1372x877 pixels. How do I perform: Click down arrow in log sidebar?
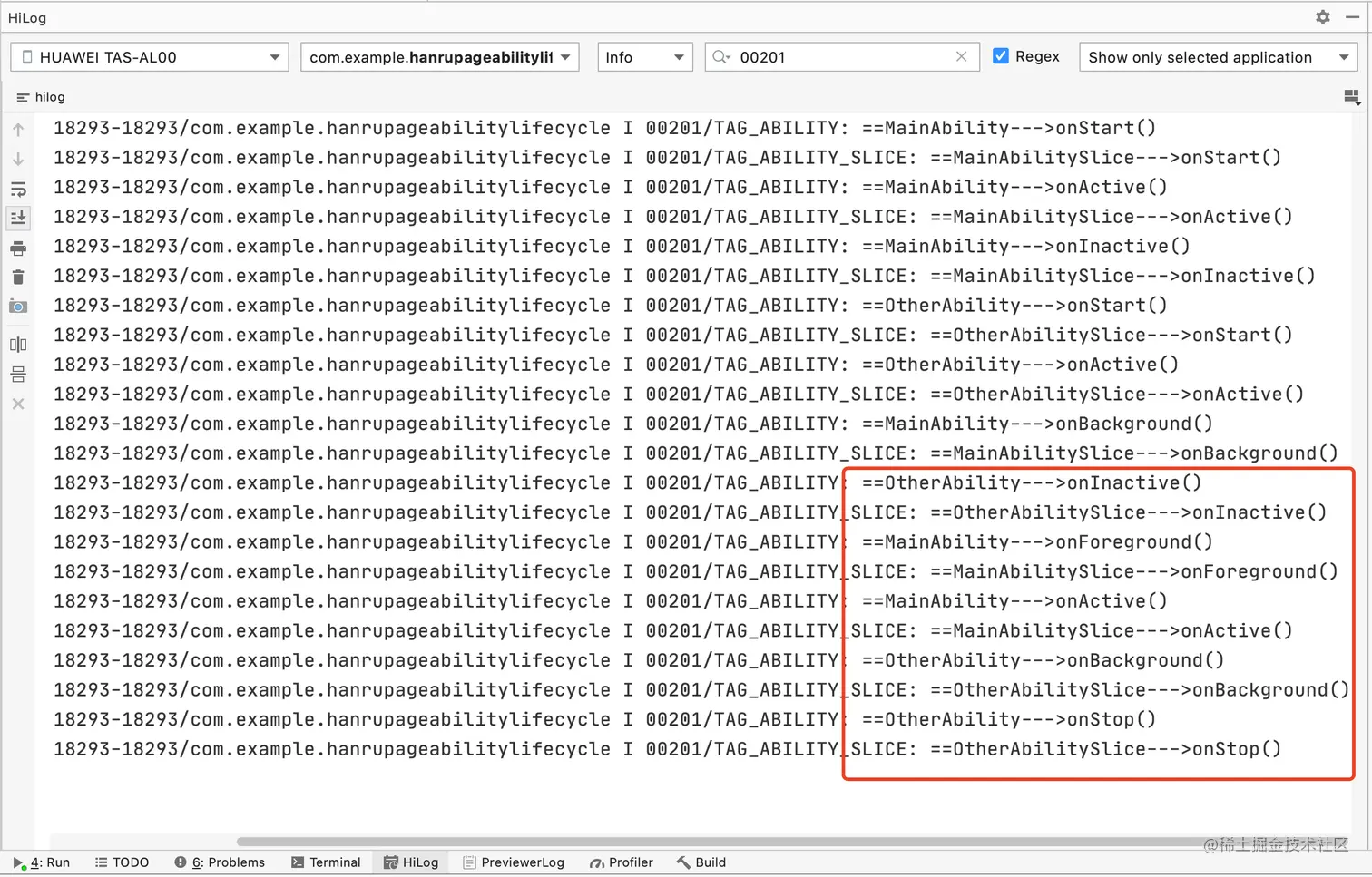[18, 160]
